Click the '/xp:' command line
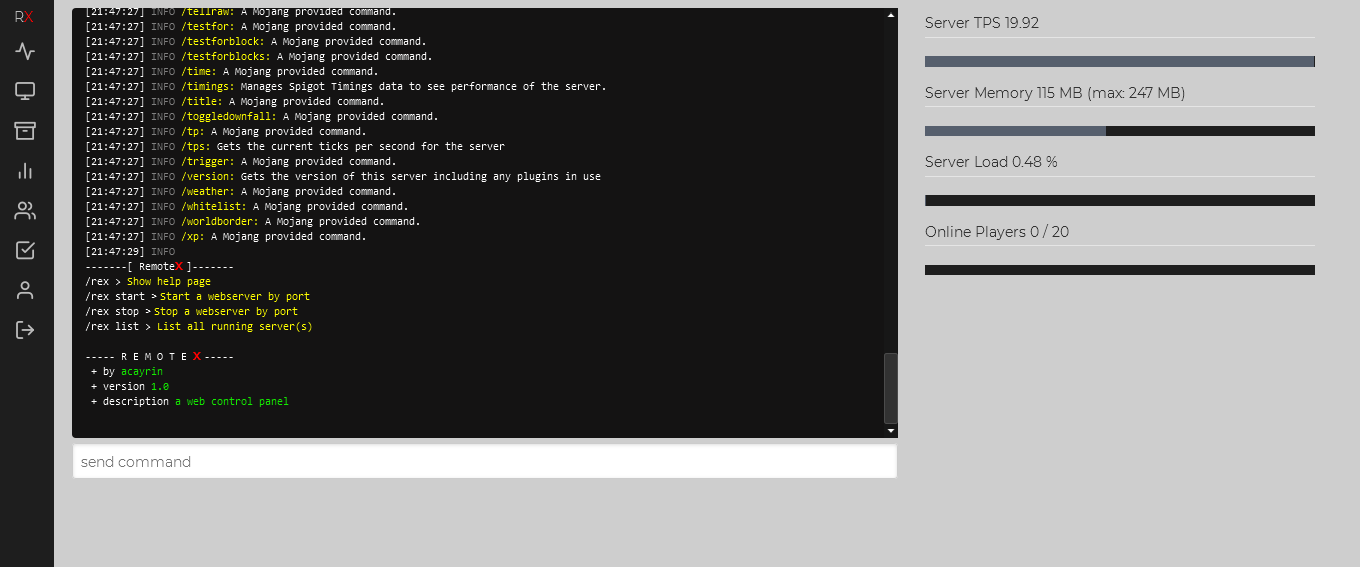The image size is (1360, 567). [x=226, y=236]
